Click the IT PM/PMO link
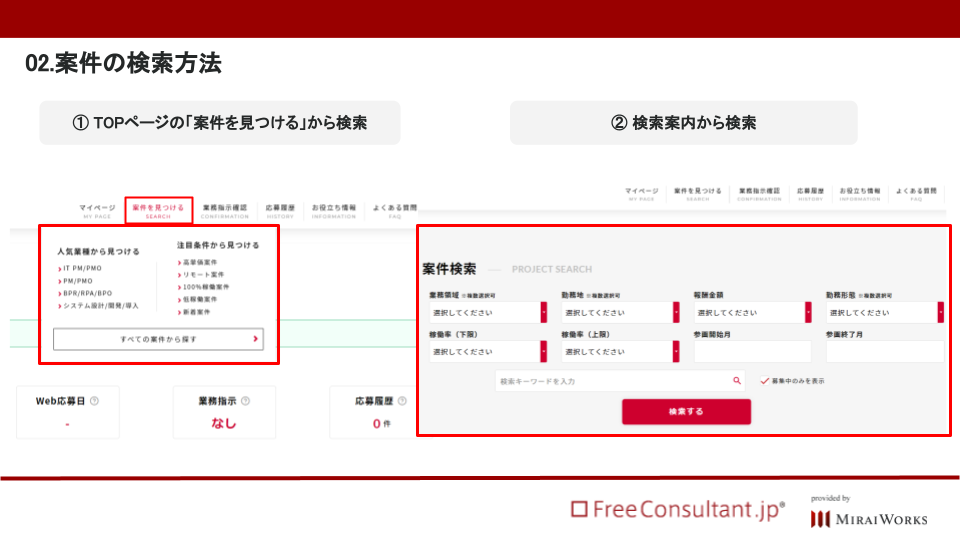This screenshot has width=960, height=540. [82, 268]
